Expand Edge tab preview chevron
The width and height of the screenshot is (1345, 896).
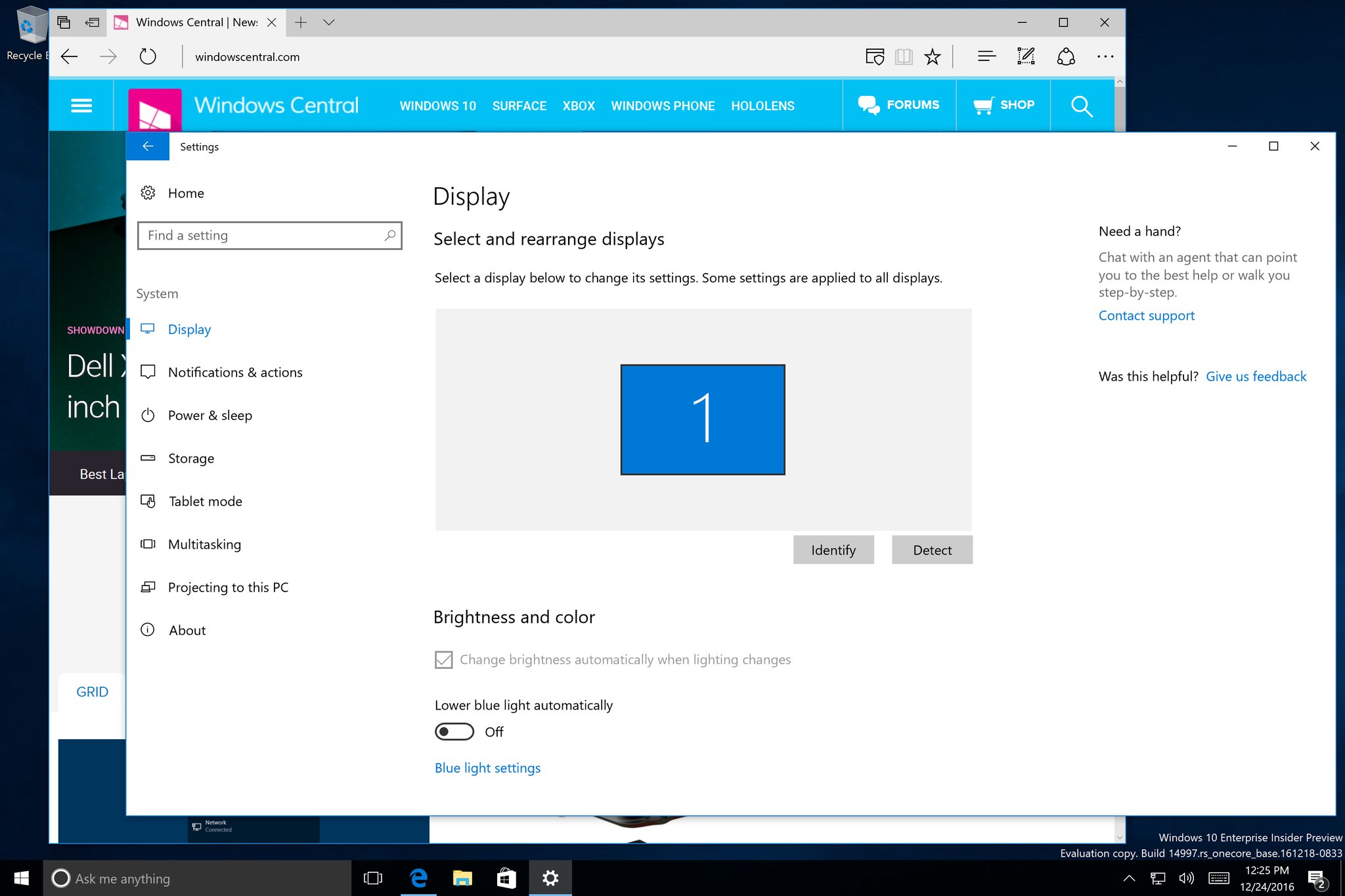[x=329, y=22]
